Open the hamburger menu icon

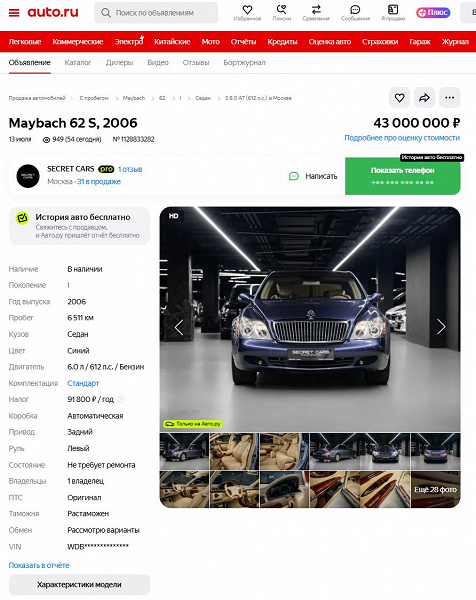[14, 13]
